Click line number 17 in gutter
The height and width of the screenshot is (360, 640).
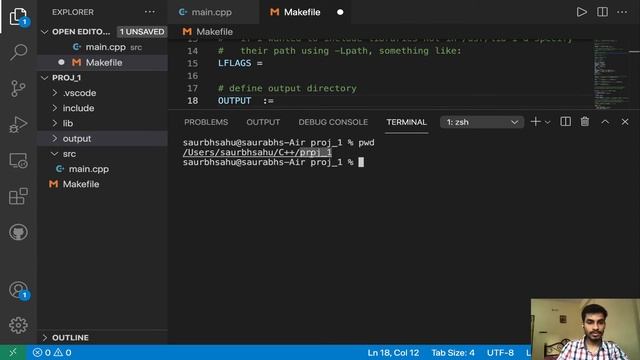(x=192, y=88)
